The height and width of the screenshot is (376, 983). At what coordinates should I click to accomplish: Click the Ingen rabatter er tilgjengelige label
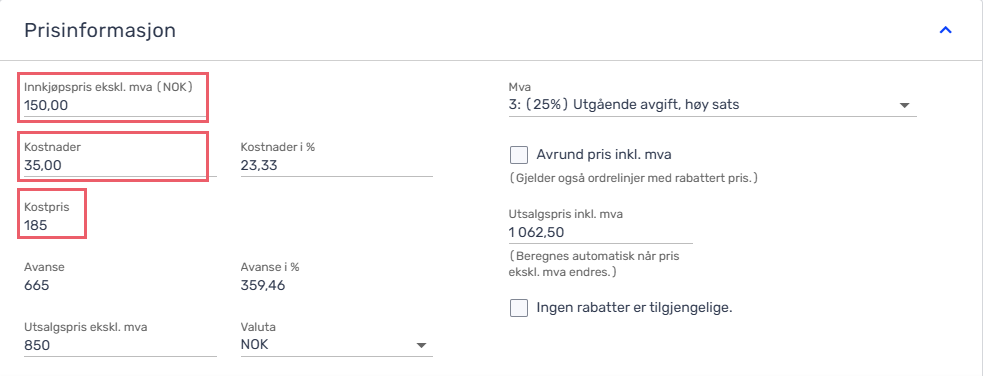click(635, 308)
